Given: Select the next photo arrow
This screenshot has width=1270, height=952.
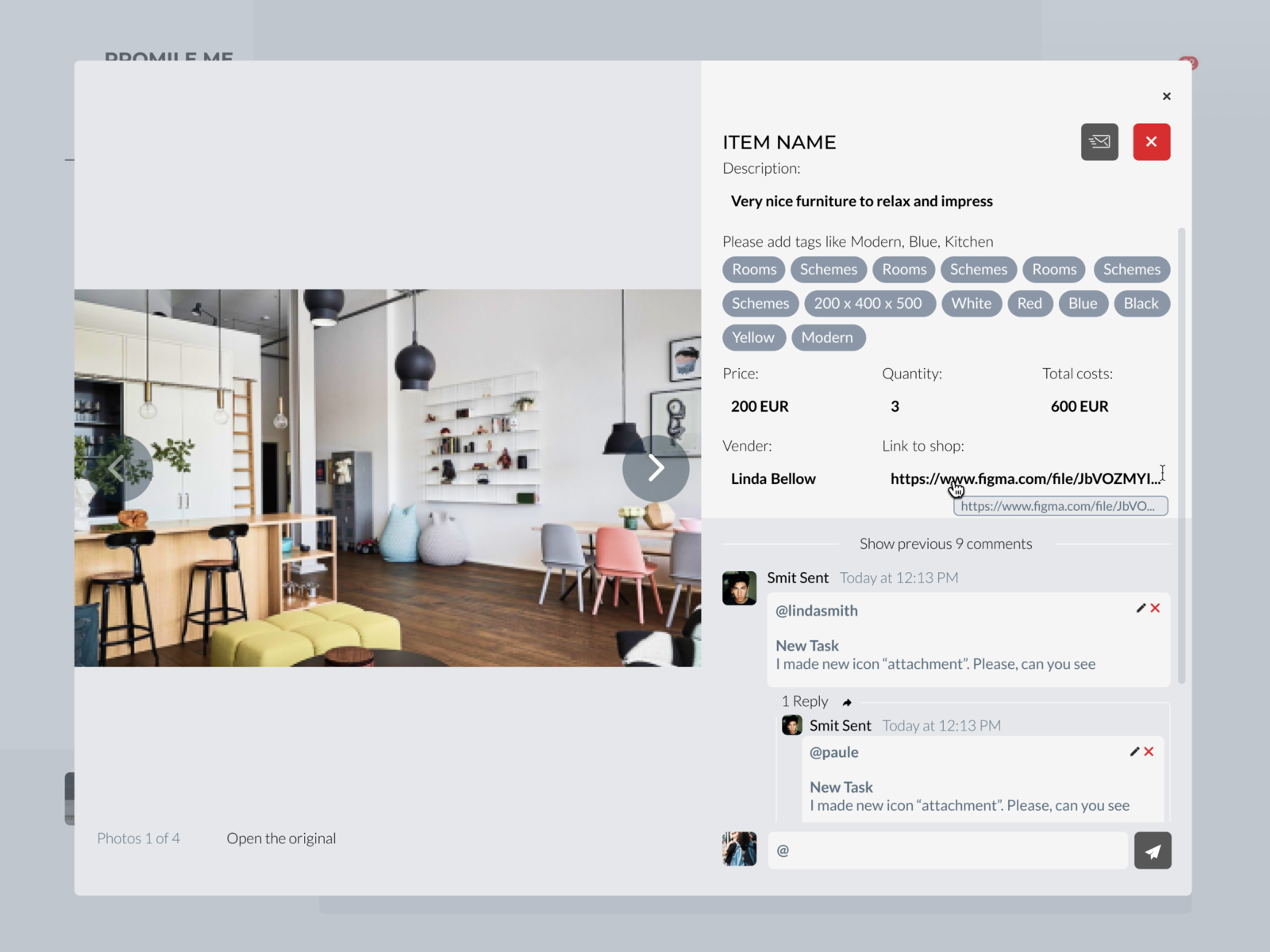Looking at the screenshot, I should click(656, 468).
